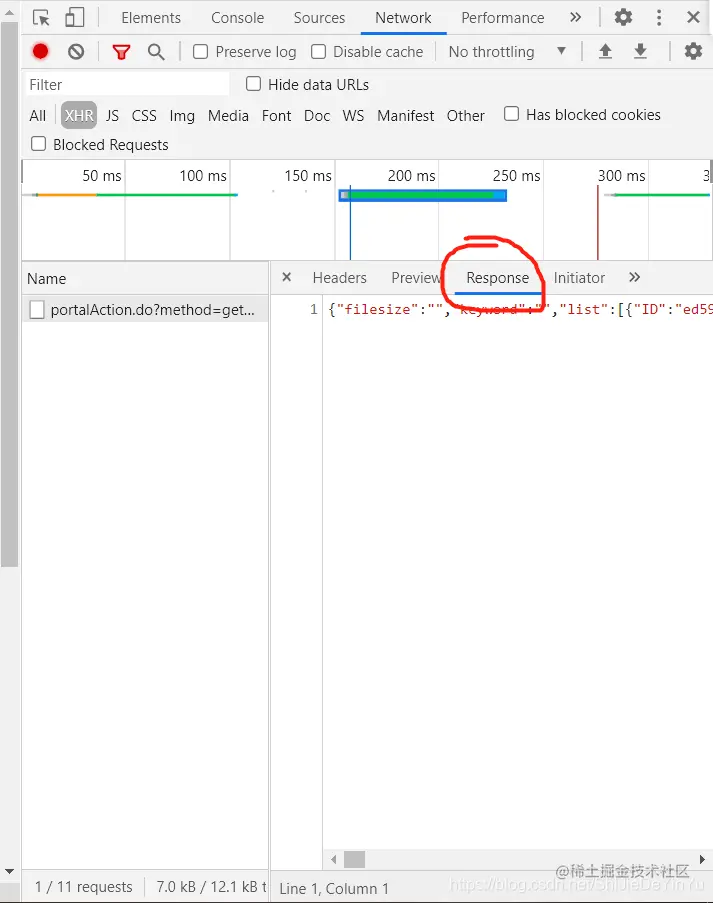Click the Name column header
Image resolution: width=713 pixels, height=903 pixels.
point(145,279)
